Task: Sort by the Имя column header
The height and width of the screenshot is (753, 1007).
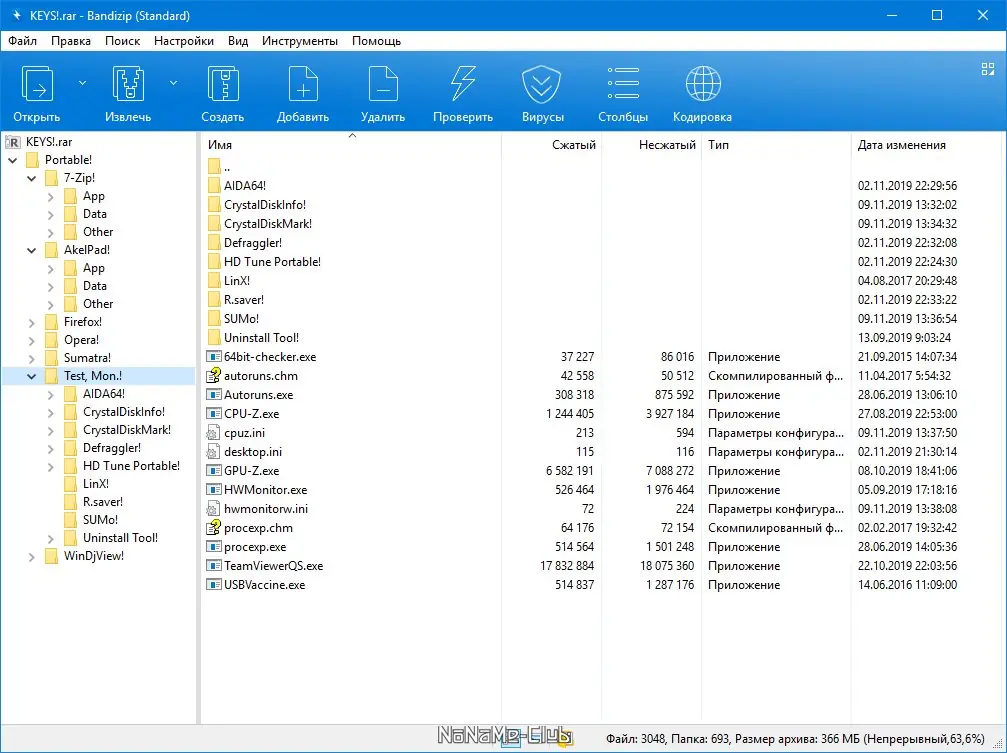Action: [351, 145]
